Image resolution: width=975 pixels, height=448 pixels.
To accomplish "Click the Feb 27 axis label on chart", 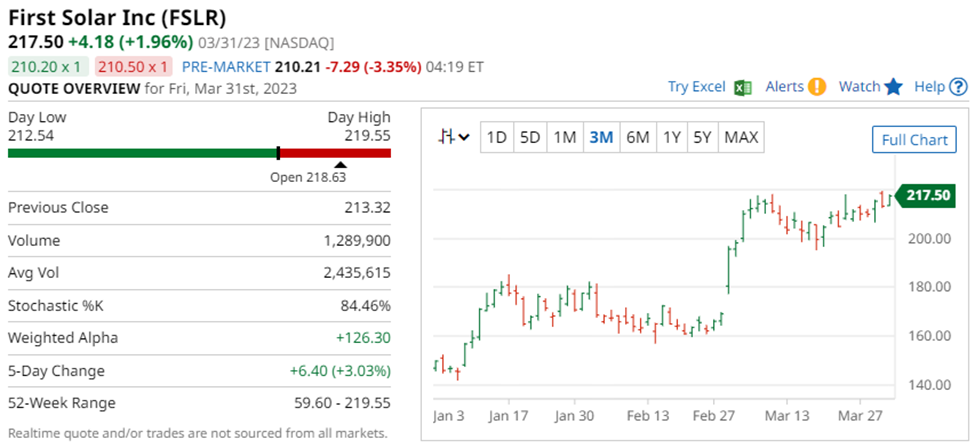I will (713, 415).
